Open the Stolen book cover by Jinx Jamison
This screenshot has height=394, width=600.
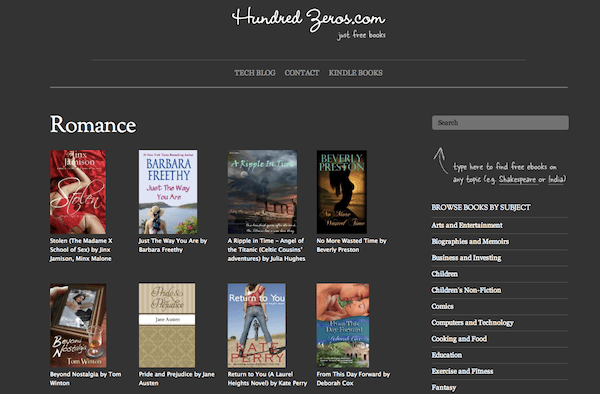[78, 192]
